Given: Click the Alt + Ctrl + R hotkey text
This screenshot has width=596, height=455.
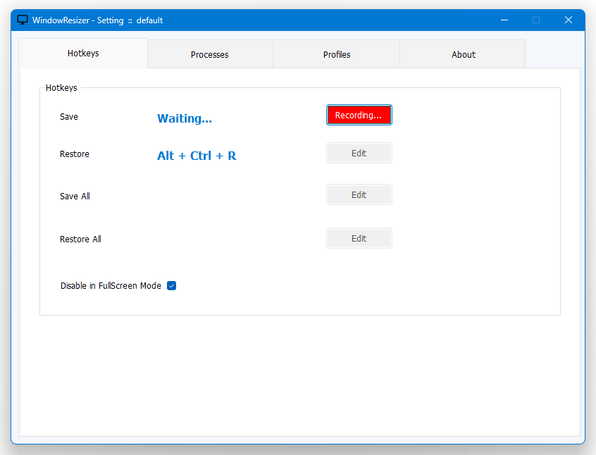Looking at the screenshot, I should [x=197, y=155].
